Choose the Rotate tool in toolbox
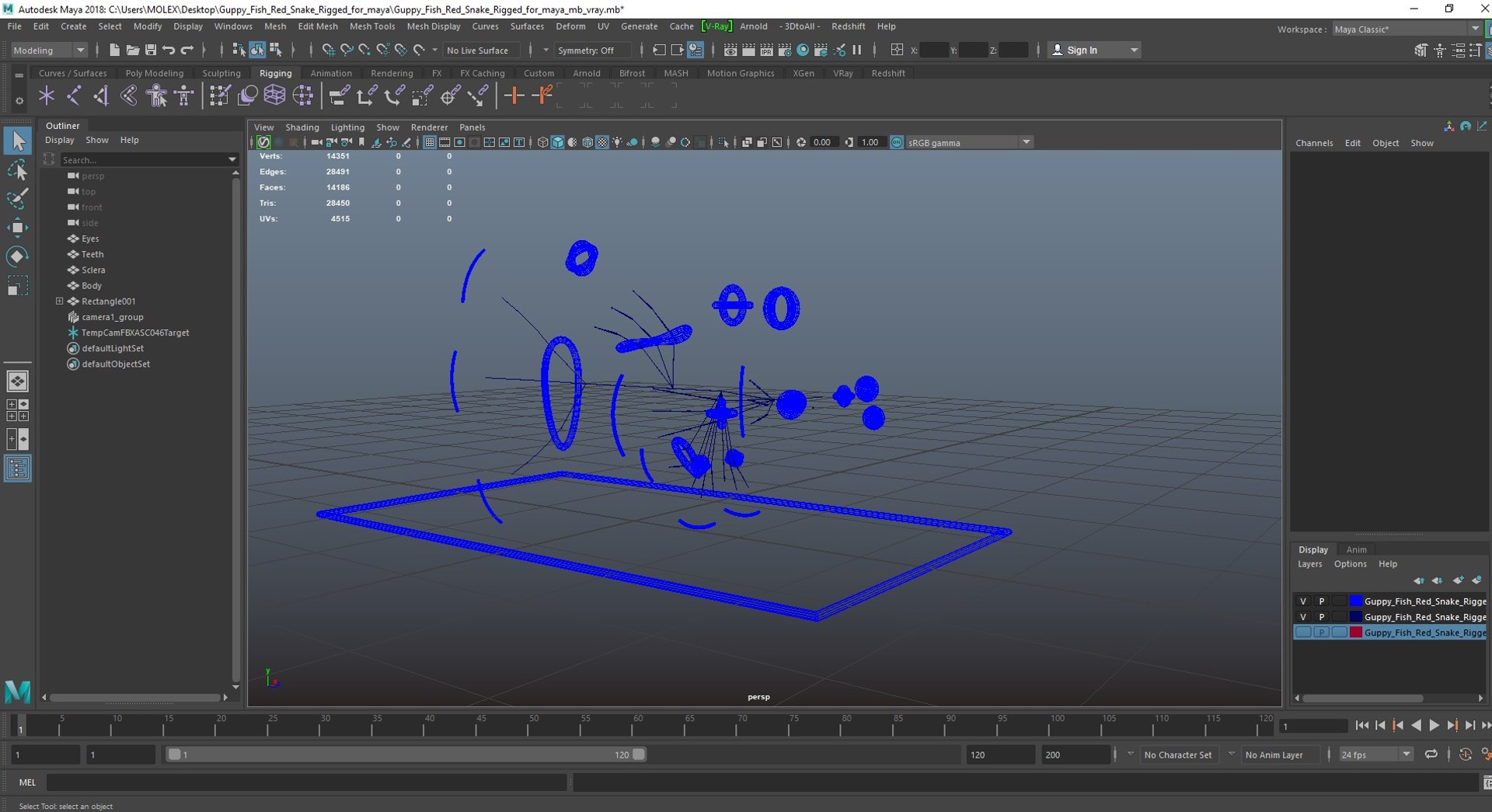The width and height of the screenshot is (1492, 812). coord(18,256)
